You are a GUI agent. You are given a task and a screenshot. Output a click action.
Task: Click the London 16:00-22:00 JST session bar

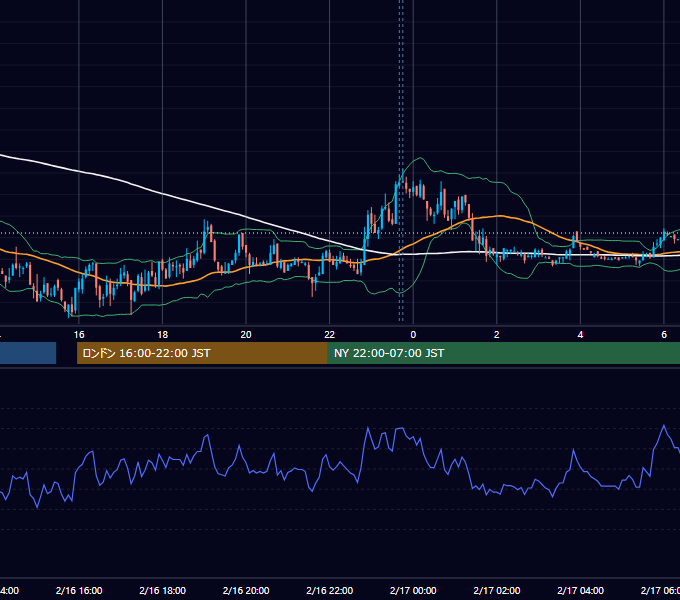(202, 353)
